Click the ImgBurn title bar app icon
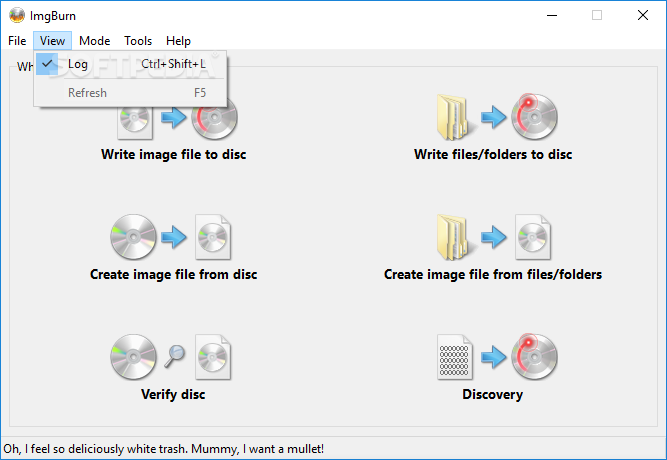 coord(17,15)
